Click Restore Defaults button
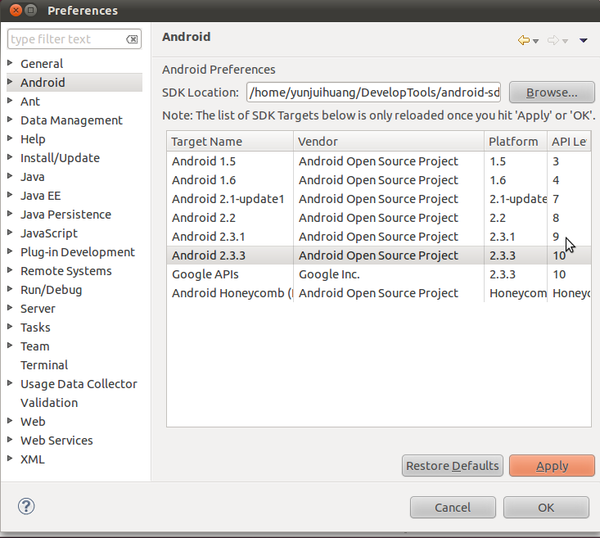 (452, 466)
